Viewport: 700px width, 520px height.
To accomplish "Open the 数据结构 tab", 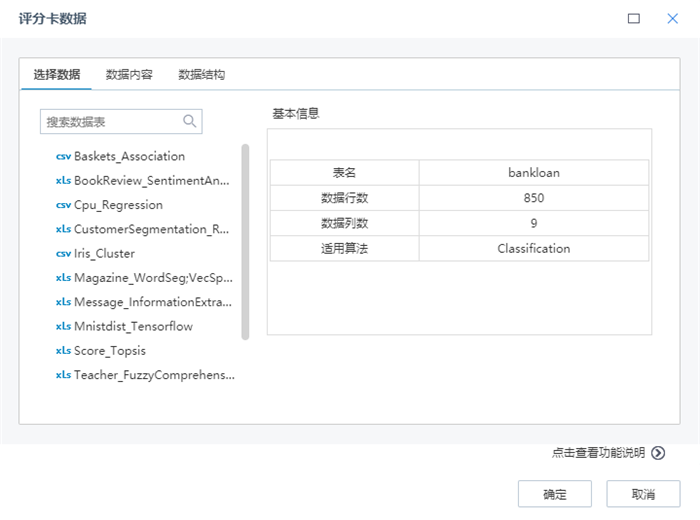I will pyautogui.click(x=201, y=75).
